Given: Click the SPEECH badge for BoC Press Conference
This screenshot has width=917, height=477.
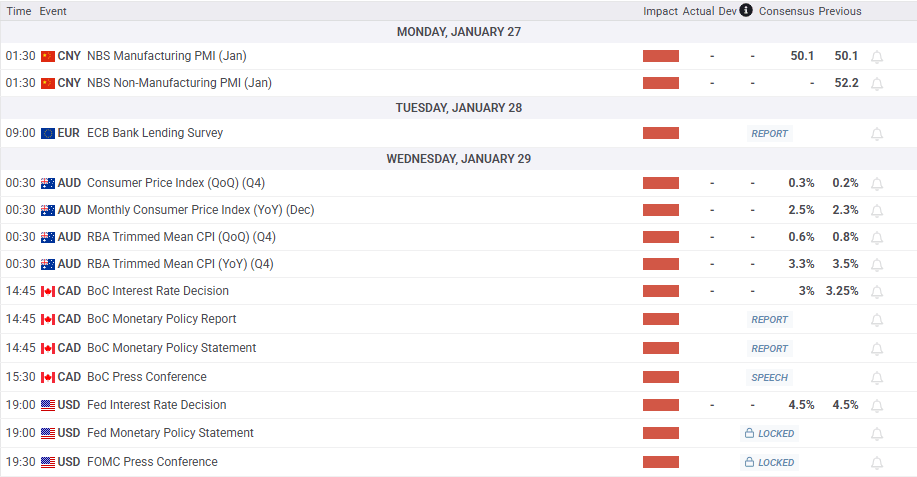Looking at the screenshot, I should (769, 378).
